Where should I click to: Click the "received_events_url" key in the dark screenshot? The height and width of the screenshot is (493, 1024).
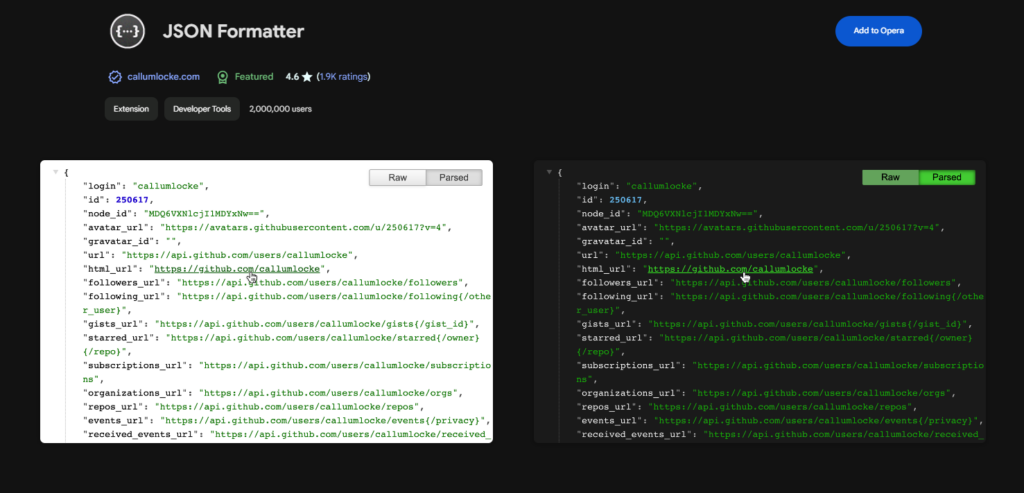[x=632, y=434]
